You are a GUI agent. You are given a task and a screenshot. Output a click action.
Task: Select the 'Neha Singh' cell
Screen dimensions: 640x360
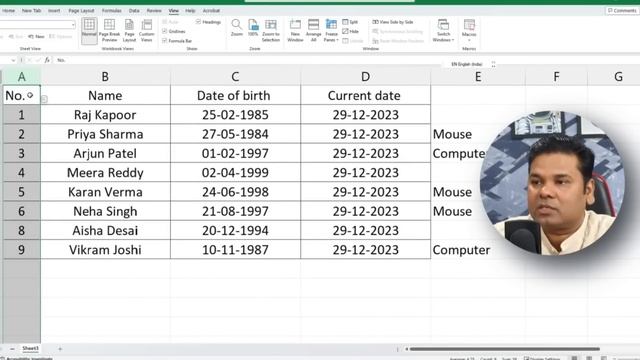pyautogui.click(x=105, y=211)
